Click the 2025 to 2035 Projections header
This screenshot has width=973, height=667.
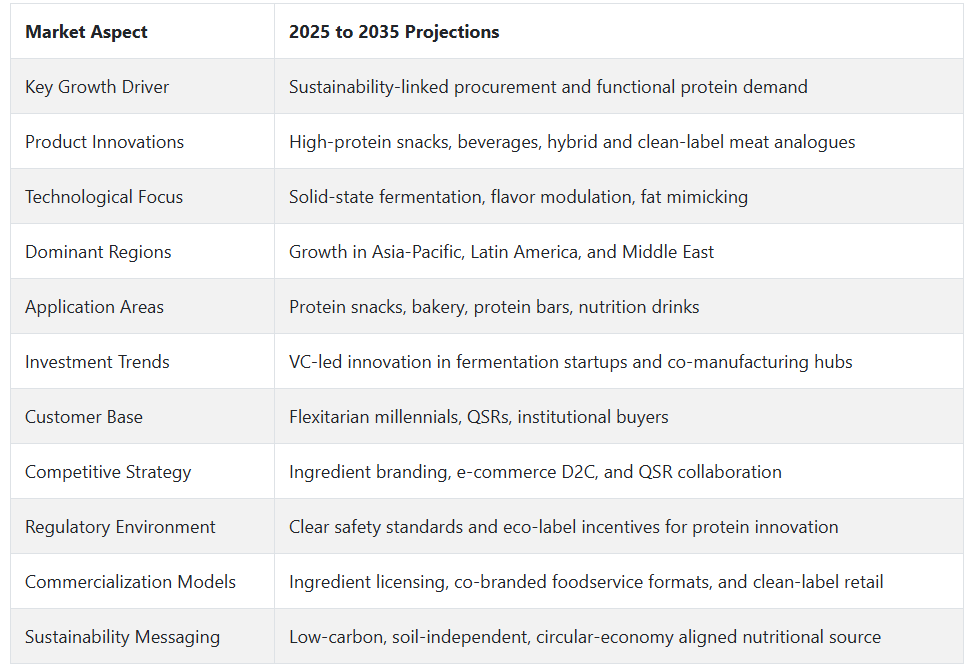click(394, 32)
